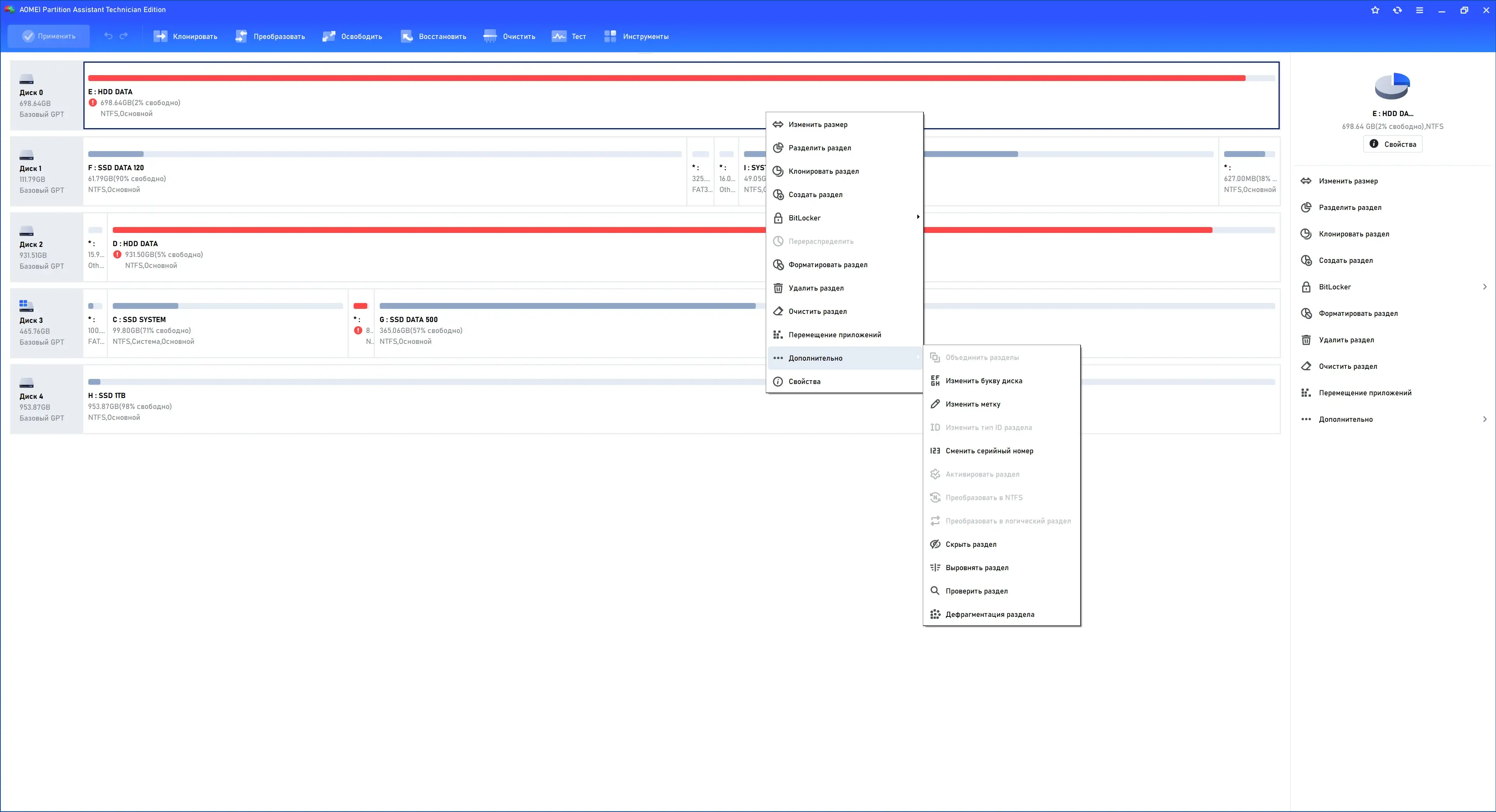Click the undo arrow in toolbar

108,36
